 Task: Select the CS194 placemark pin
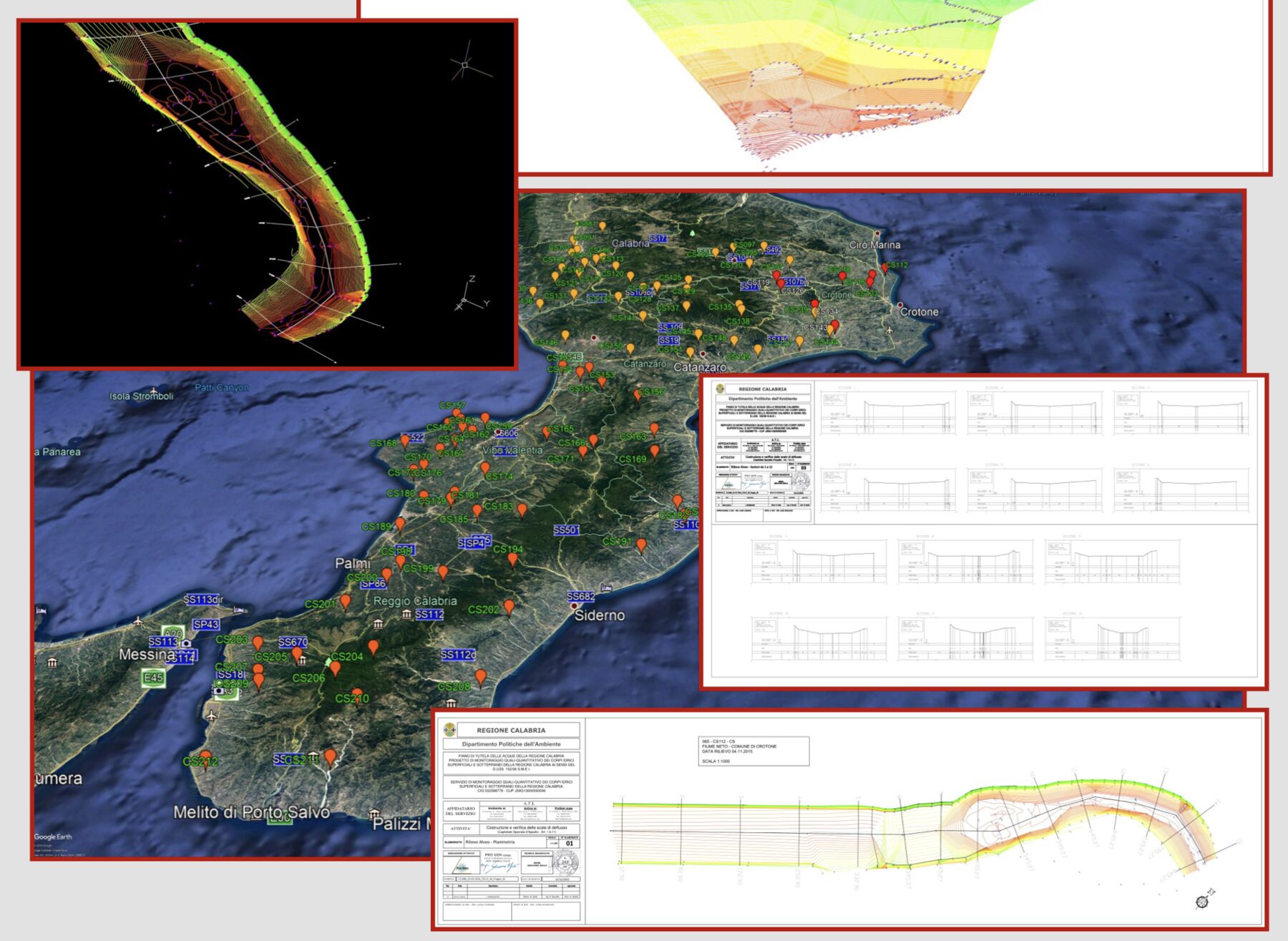(513, 560)
